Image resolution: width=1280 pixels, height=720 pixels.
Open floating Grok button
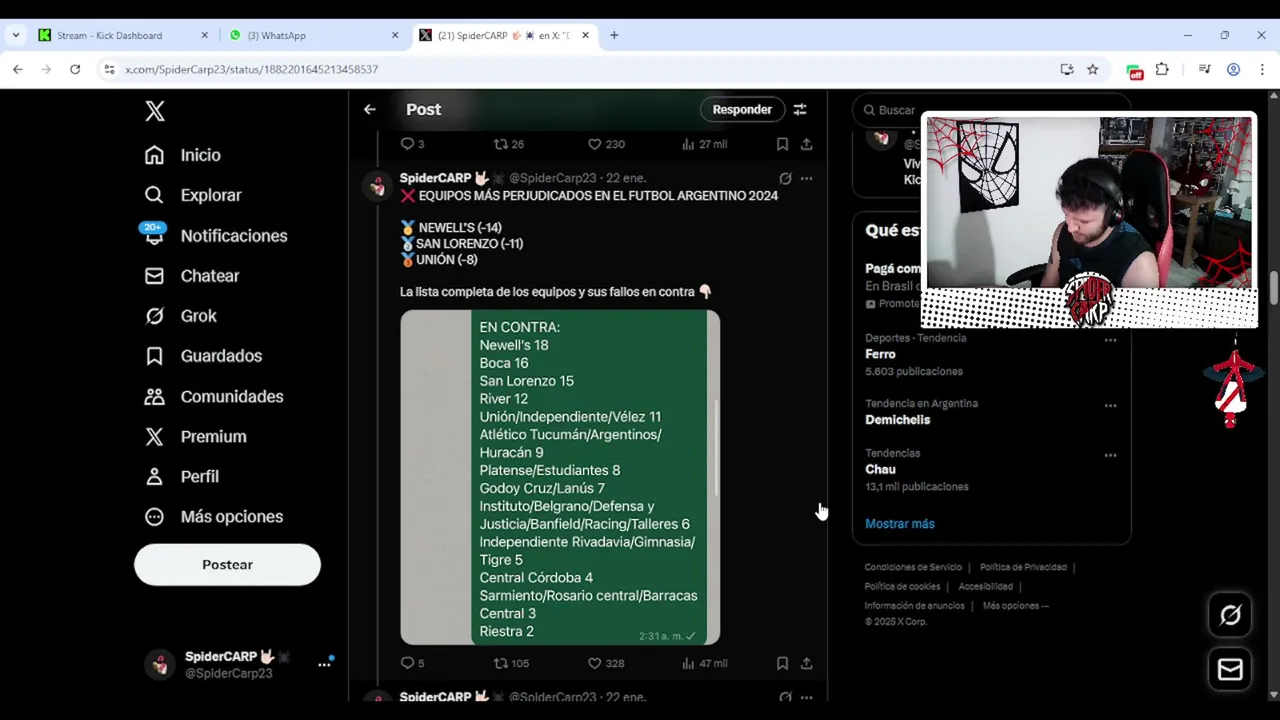tap(1230, 616)
